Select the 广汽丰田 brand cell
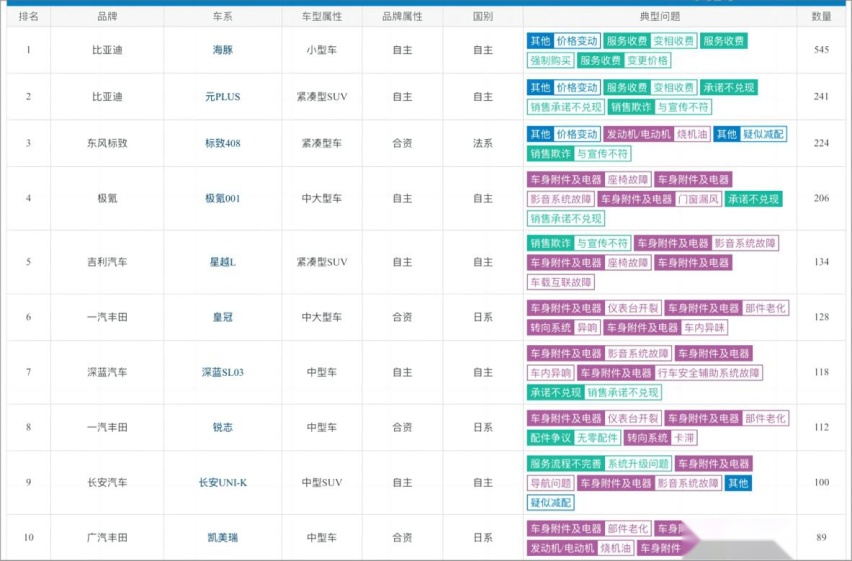852x561 pixels. click(107, 538)
